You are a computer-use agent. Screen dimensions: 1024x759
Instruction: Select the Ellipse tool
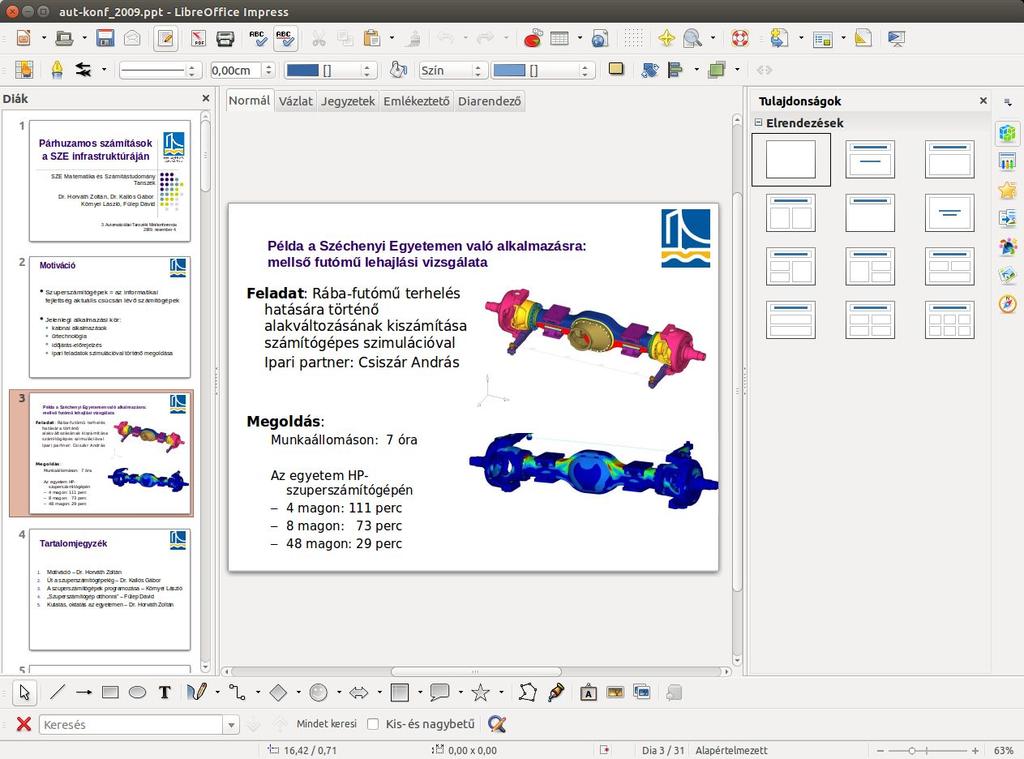[137, 692]
